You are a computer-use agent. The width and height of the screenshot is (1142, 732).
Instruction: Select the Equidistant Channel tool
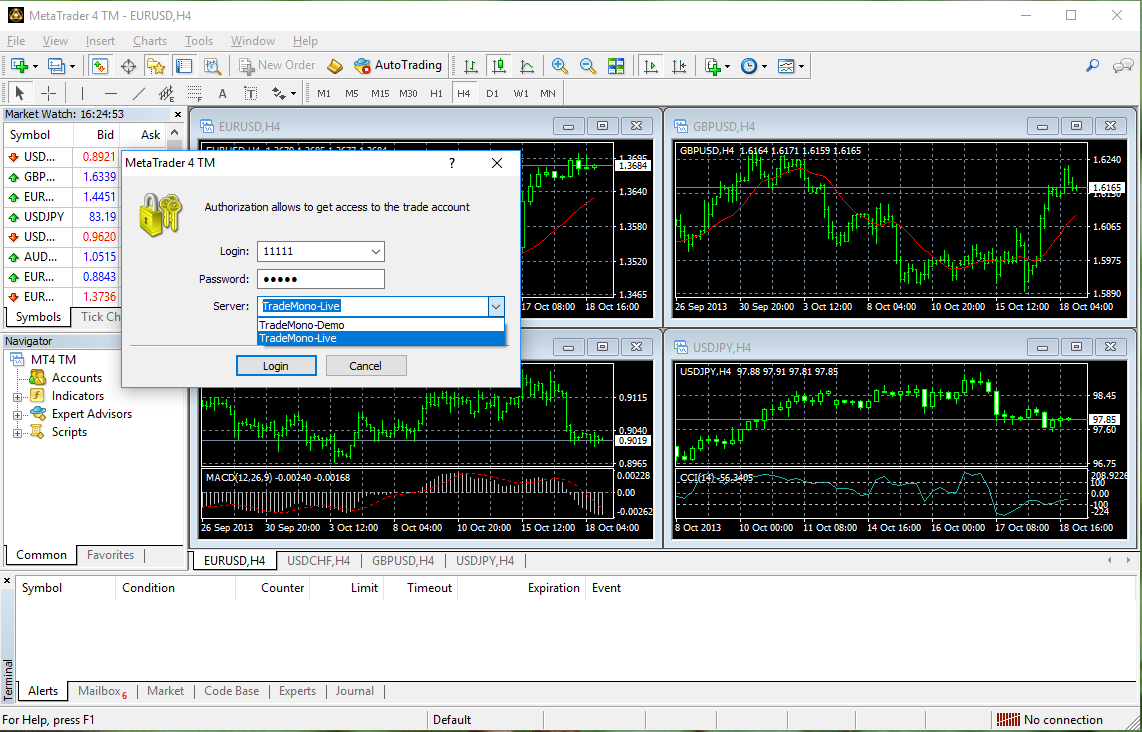(167, 93)
